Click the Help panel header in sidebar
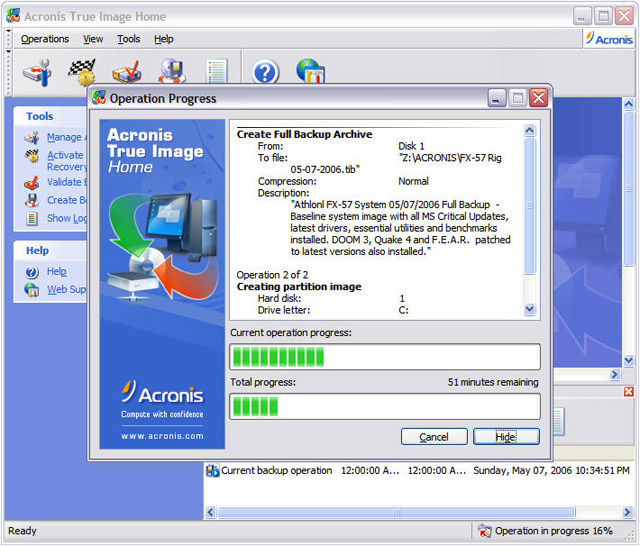Image resolution: width=640 pixels, height=546 pixels. (x=50, y=251)
